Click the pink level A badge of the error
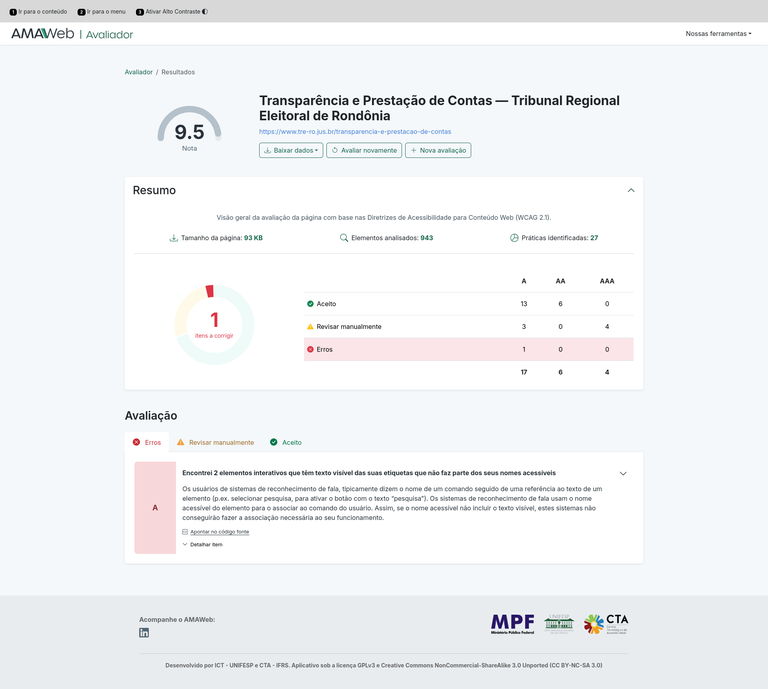The height and width of the screenshot is (689, 768). pyautogui.click(x=155, y=508)
